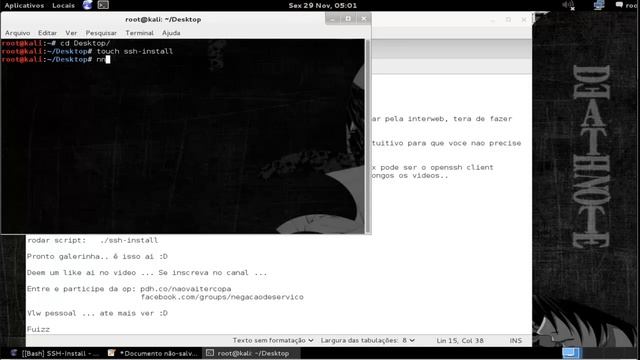
Task: Click the clock showing Sex 29 Nov, 05:01
Action: pyautogui.click(x=322, y=6)
